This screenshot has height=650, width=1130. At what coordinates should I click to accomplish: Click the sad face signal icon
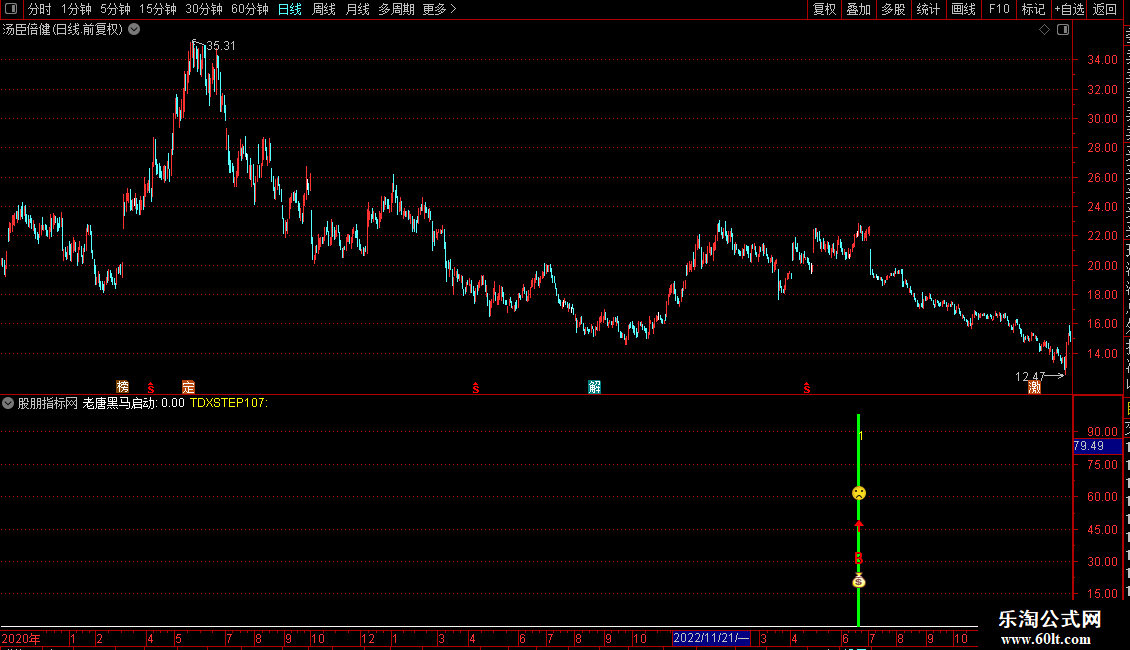(858, 494)
